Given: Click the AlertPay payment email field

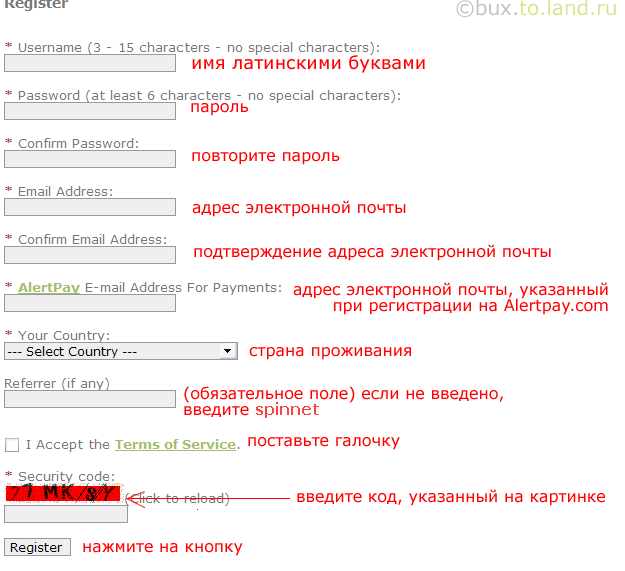Looking at the screenshot, I should (x=90, y=303).
